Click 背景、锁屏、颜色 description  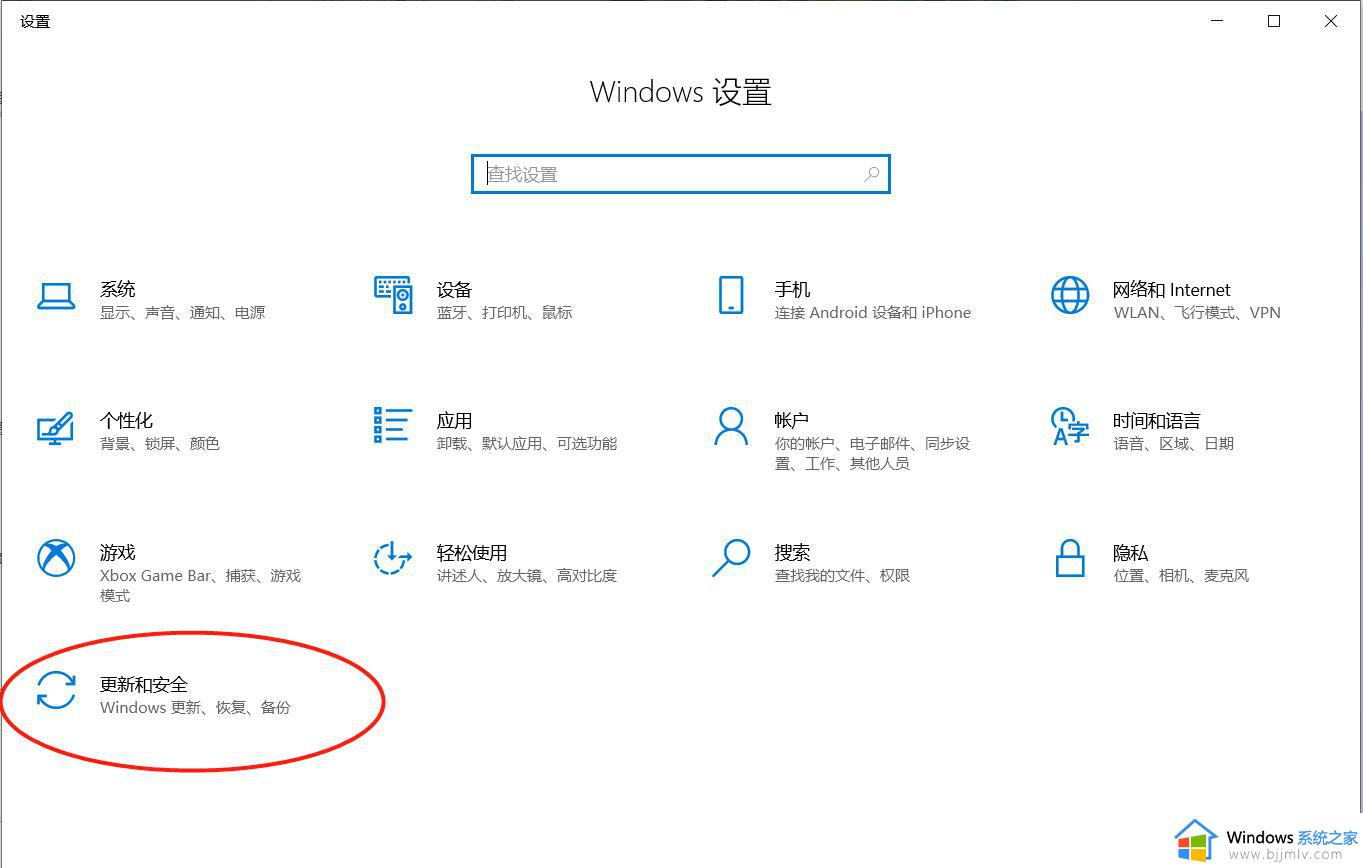coord(160,443)
